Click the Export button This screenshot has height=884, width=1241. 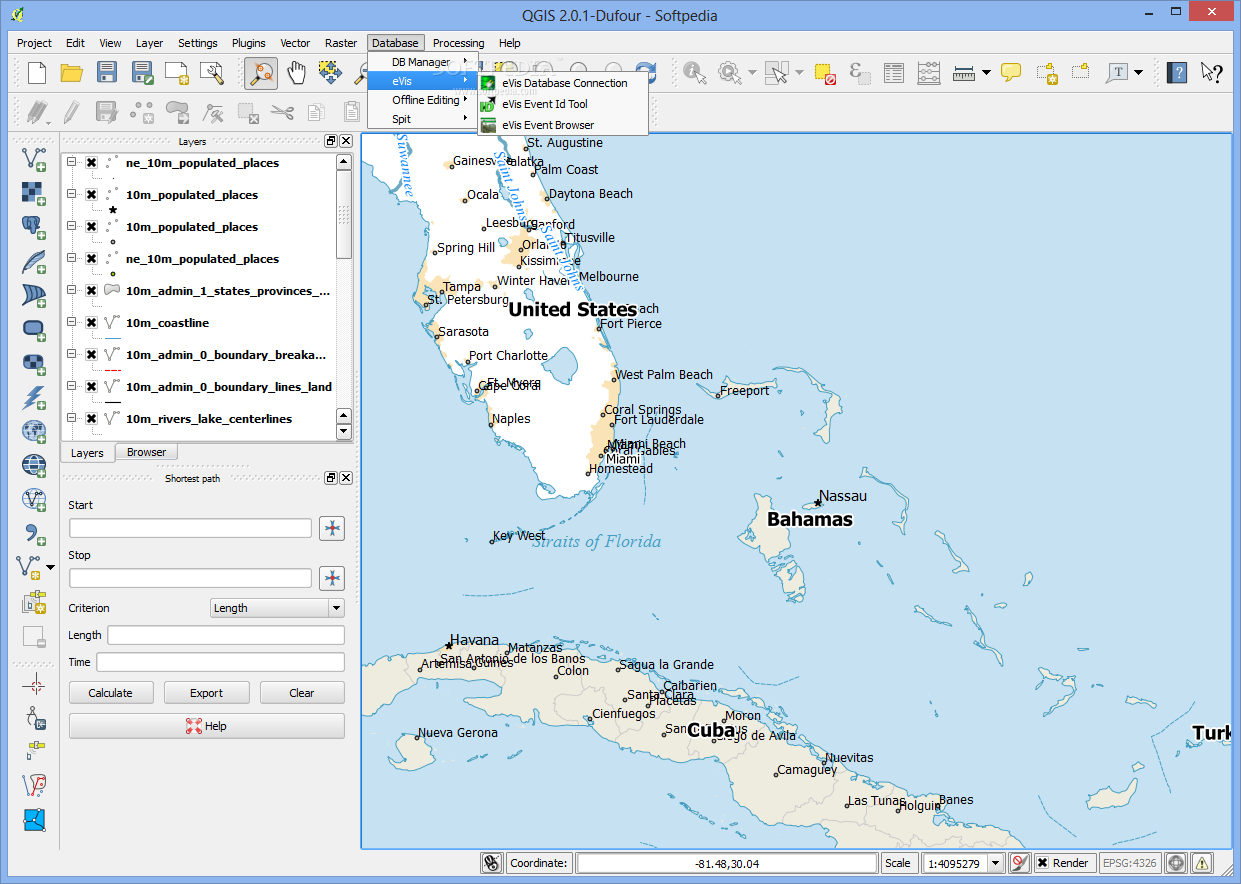(206, 693)
